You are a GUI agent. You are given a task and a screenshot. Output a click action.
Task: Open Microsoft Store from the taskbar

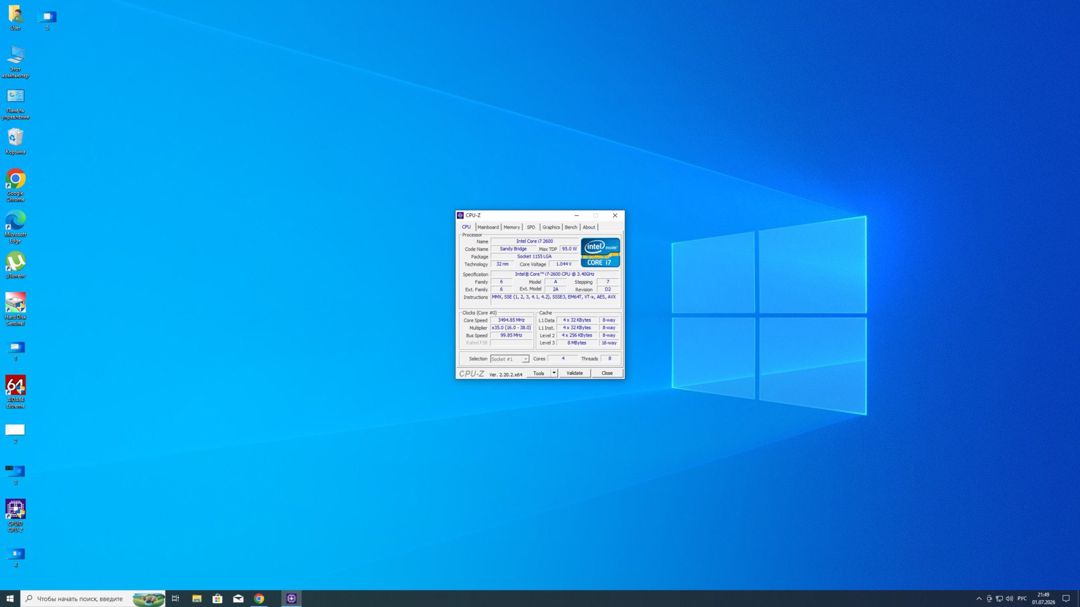tap(217, 599)
